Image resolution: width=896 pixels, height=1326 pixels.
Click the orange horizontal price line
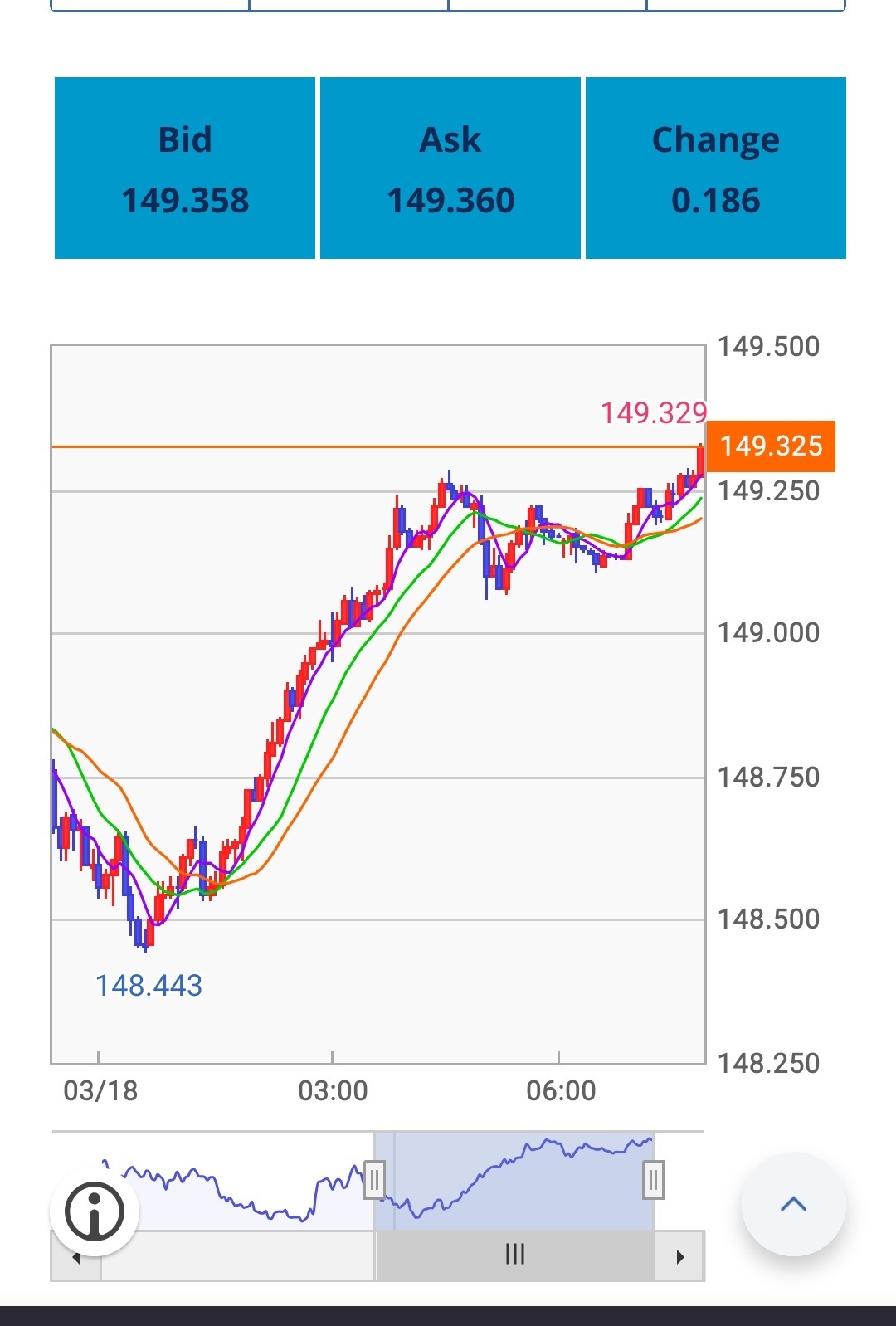(378, 447)
